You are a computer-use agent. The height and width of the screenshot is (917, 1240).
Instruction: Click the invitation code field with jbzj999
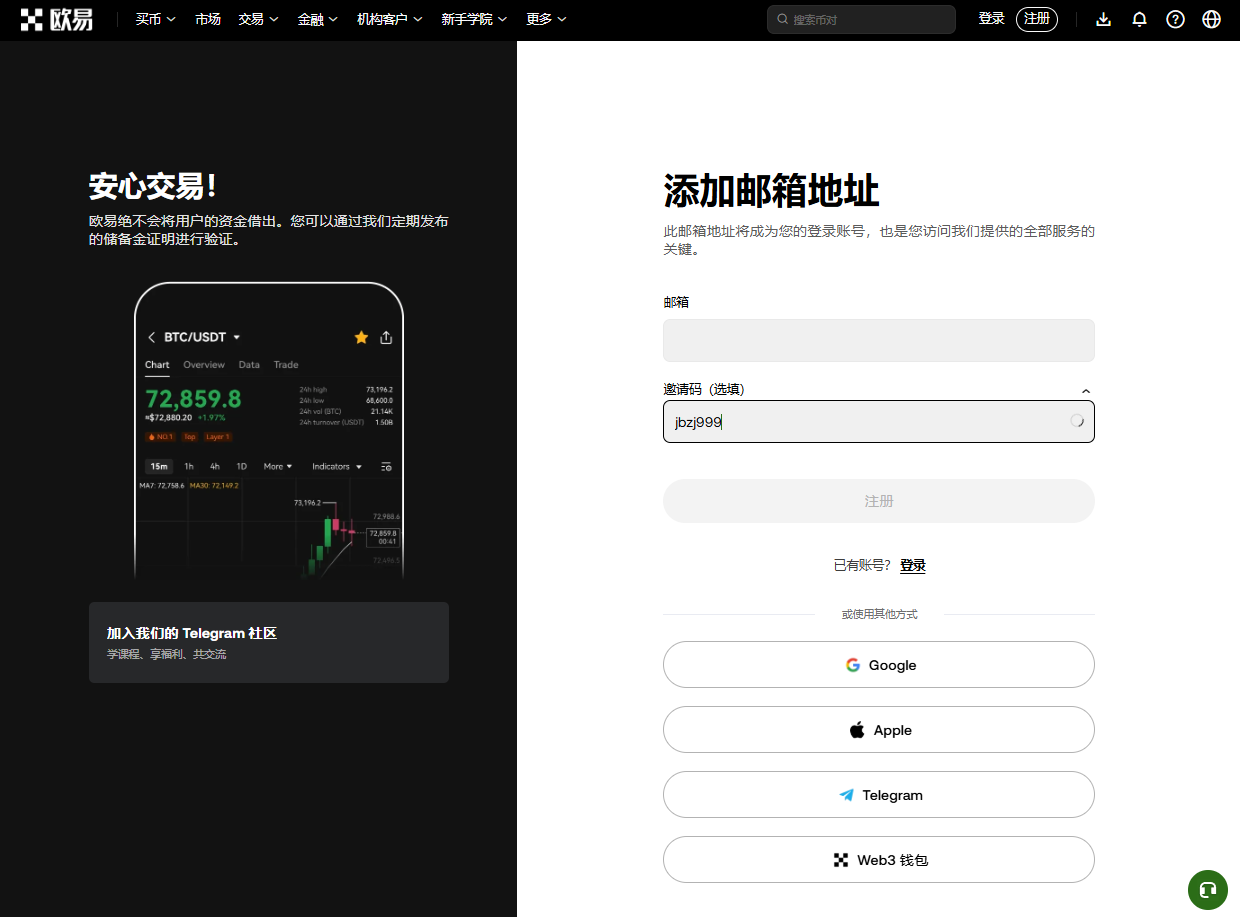click(879, 421)
